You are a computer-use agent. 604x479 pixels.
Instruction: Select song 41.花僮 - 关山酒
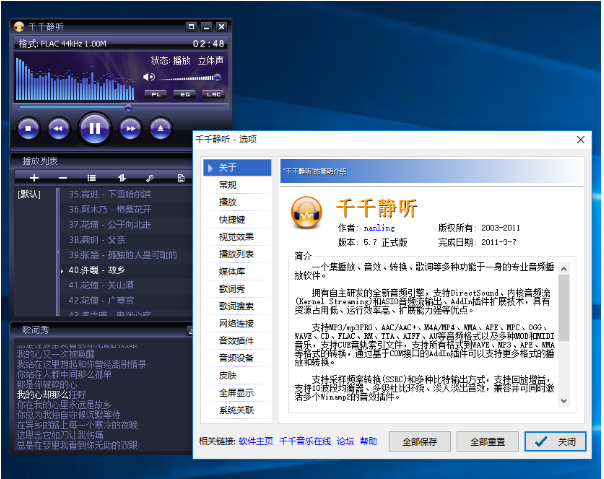click(127, 285)
